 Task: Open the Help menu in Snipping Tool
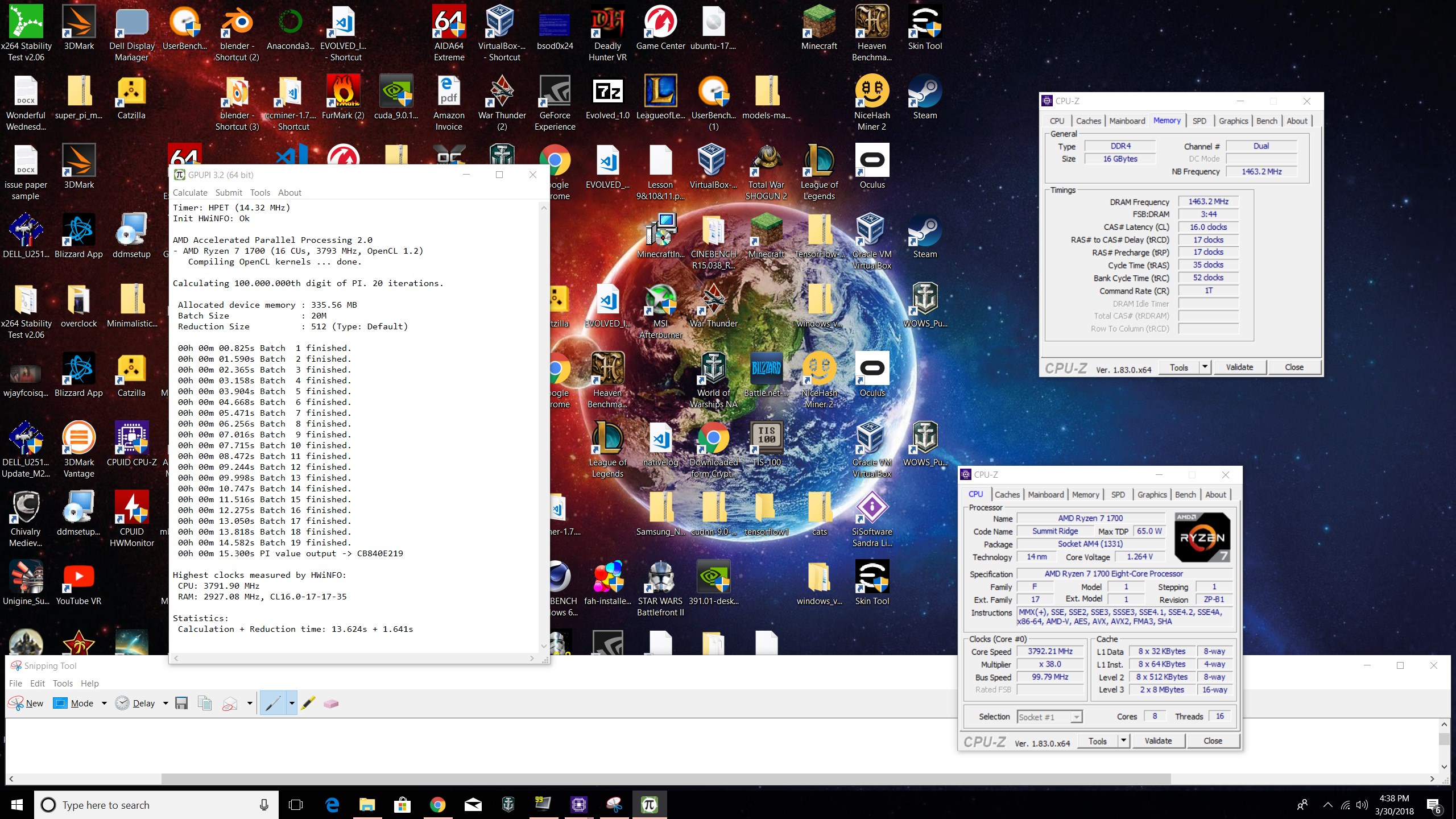click(89, 683)
